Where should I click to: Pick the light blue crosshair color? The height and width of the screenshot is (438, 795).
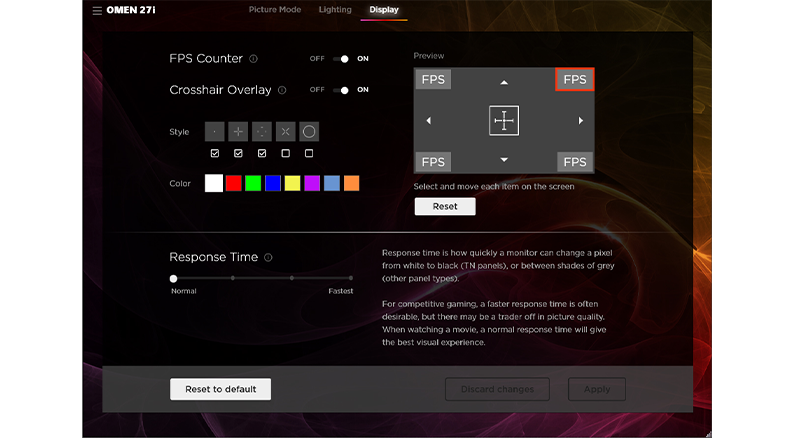[x=332, y=183]
